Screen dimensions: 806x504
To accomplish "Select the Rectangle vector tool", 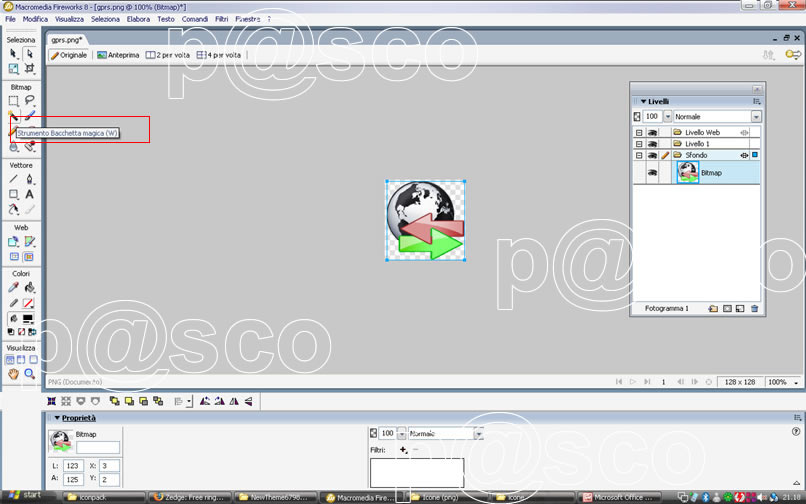I will 13,194.
